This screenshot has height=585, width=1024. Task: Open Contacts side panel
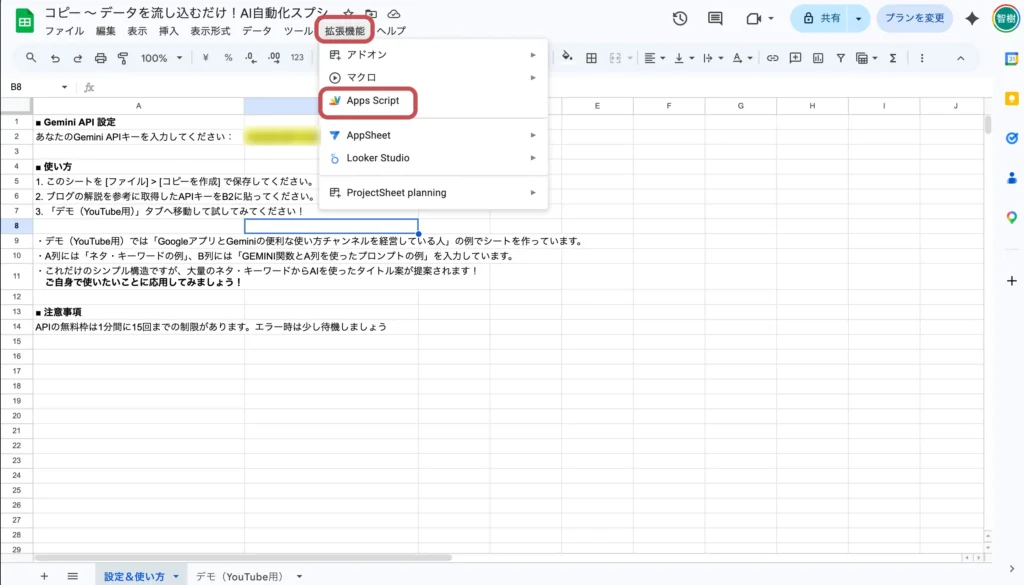pyautogui.click(x=1012, y=178)
